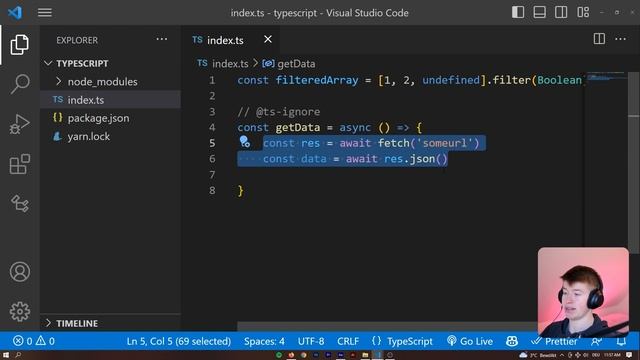Open the hamburger application menu
Viewport: 640px width, 360px height.
44,13
